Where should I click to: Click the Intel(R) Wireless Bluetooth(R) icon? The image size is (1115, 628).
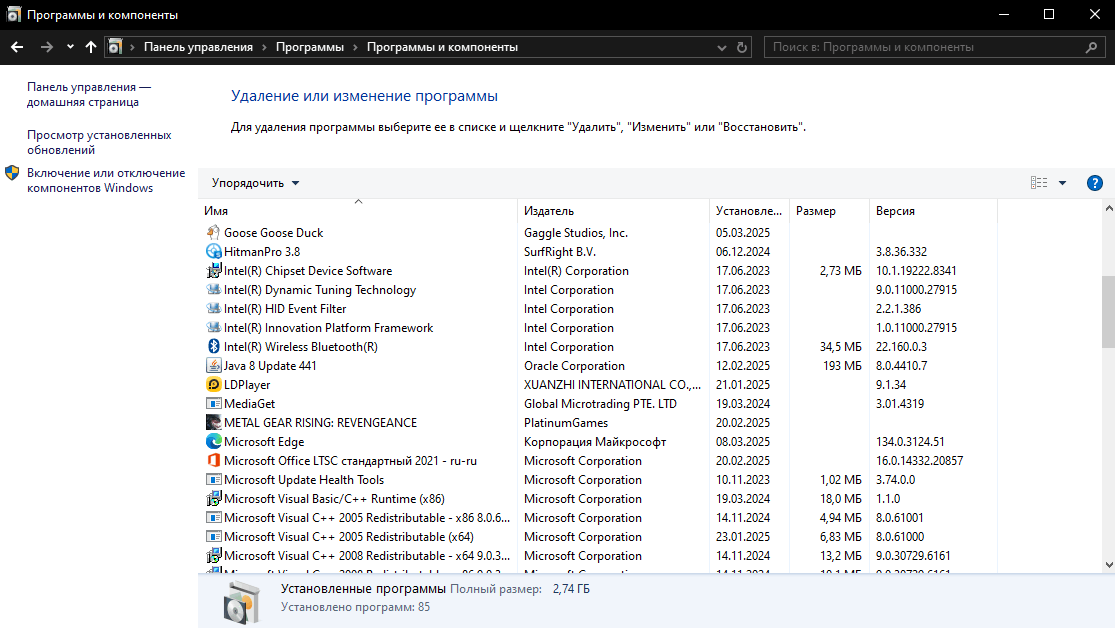[x=213, y=346]
